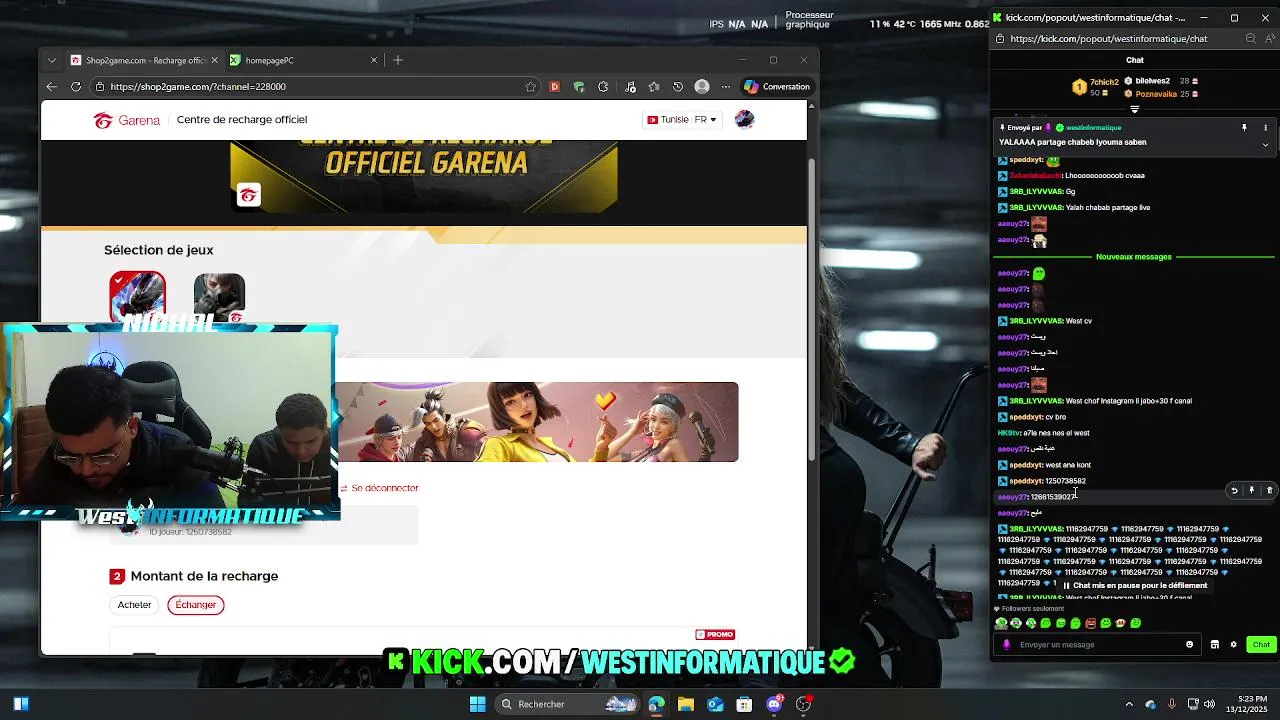Open the browser extensions puzzle icon
This screenshot has width=1280, height=720.
coord(603,87)
